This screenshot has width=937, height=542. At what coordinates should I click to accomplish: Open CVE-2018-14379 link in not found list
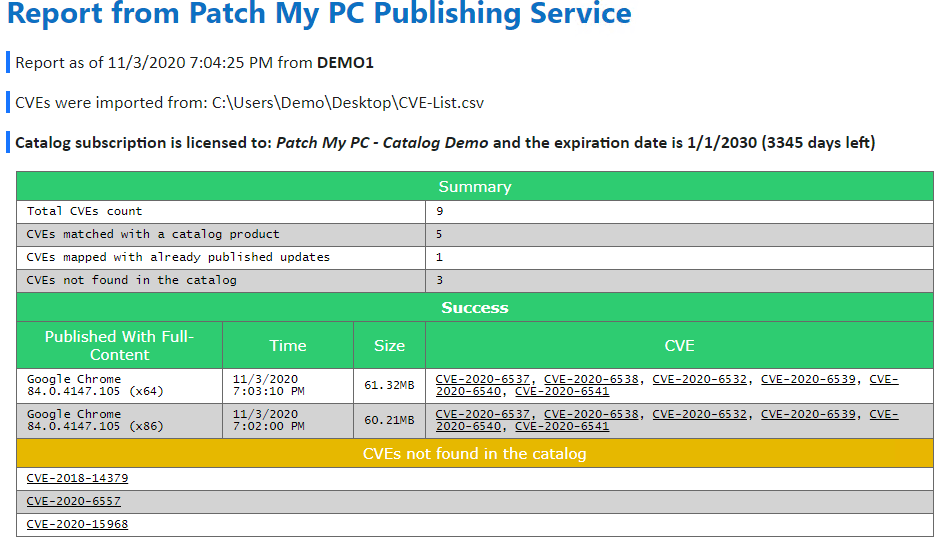pyautogui.click(x=77, y=478)
